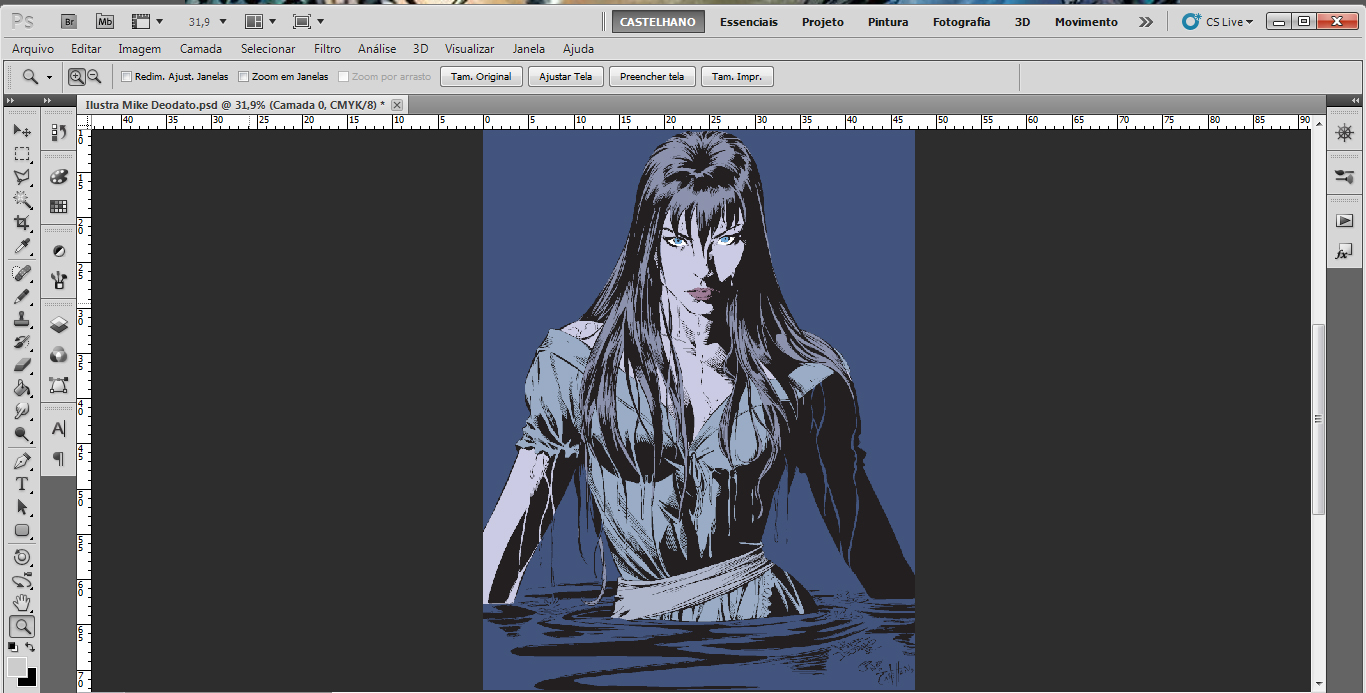This screenshot has width=1366, height=693.
Task: Select the Clone Stamp tool
Action: (21, 319)
